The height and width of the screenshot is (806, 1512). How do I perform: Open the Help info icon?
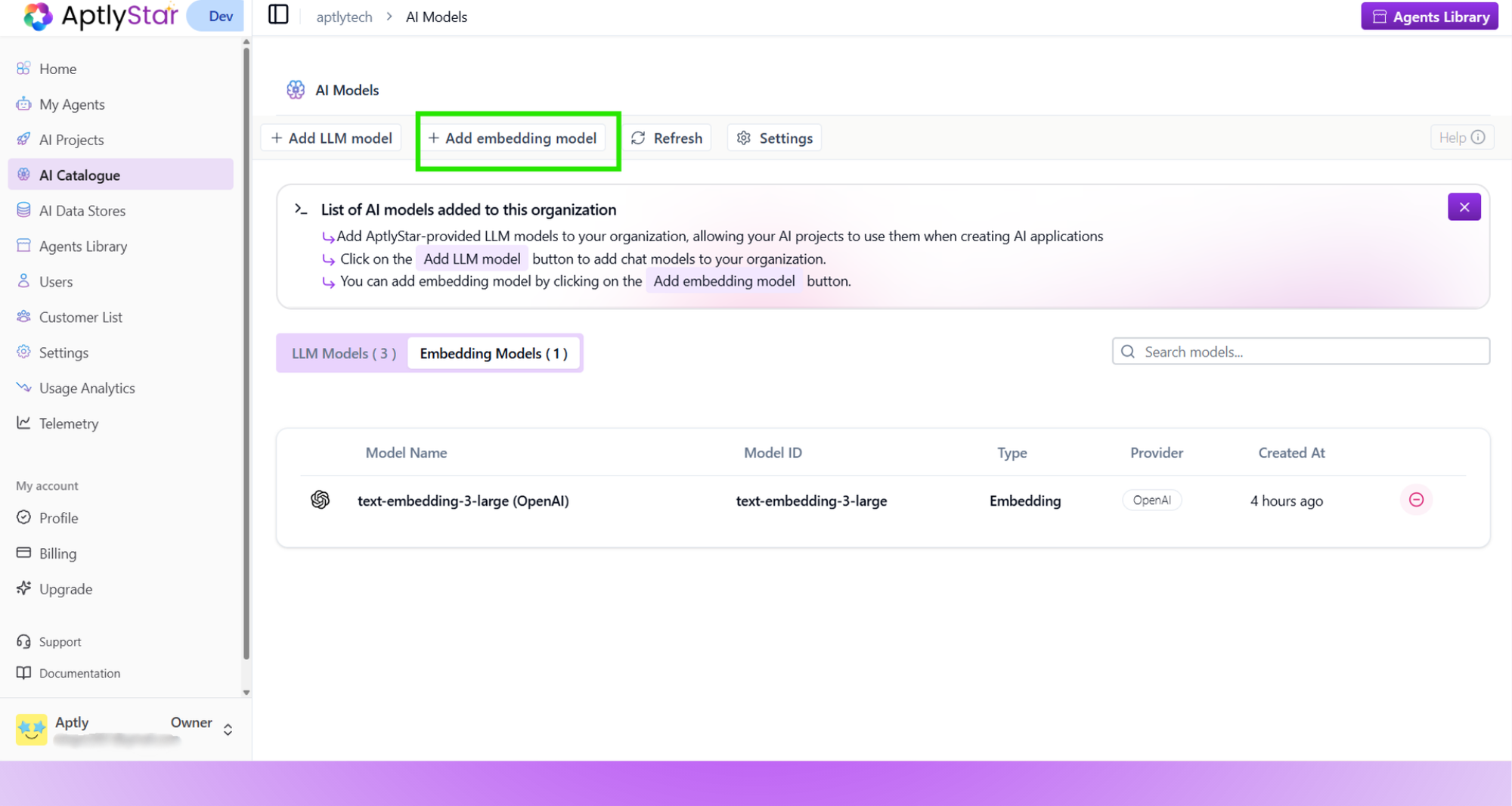tap(1479, 137)
